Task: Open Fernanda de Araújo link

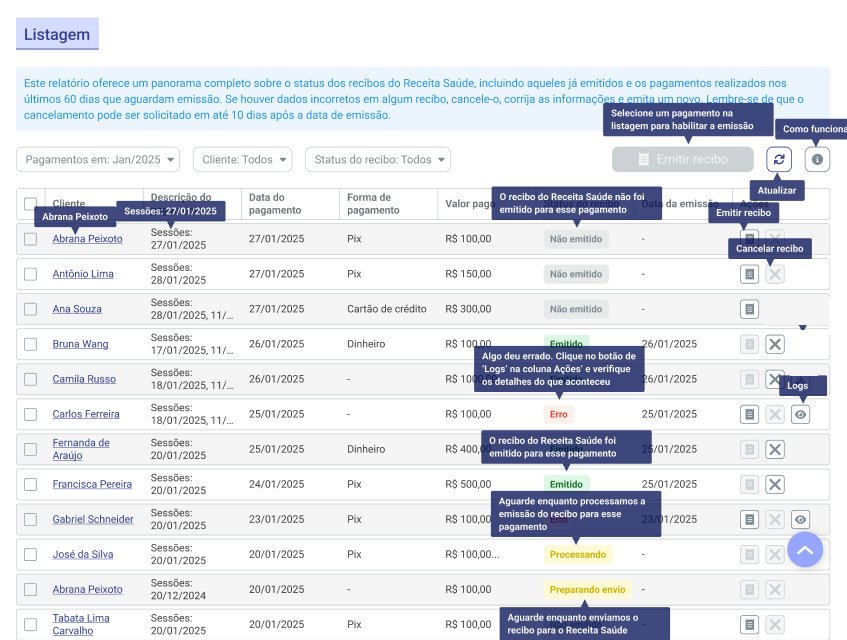Action: click(81, 449)
